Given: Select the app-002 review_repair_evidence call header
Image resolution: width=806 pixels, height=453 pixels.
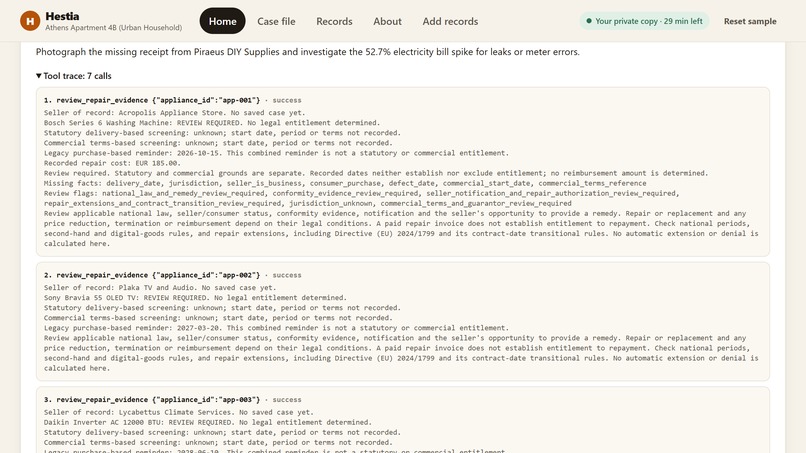Looking at the screenshot, I should pyautogui.click(x=173, y=275).
